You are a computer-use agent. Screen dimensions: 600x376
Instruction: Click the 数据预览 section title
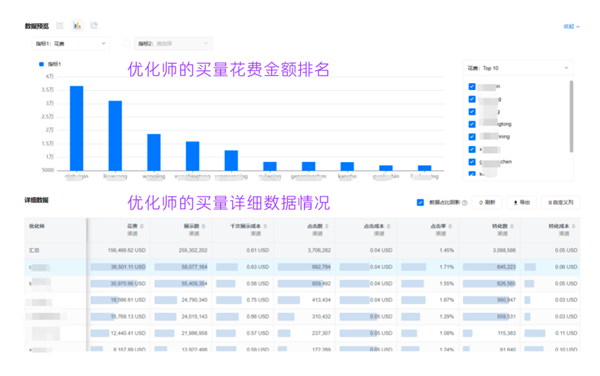tap(37, 26)
